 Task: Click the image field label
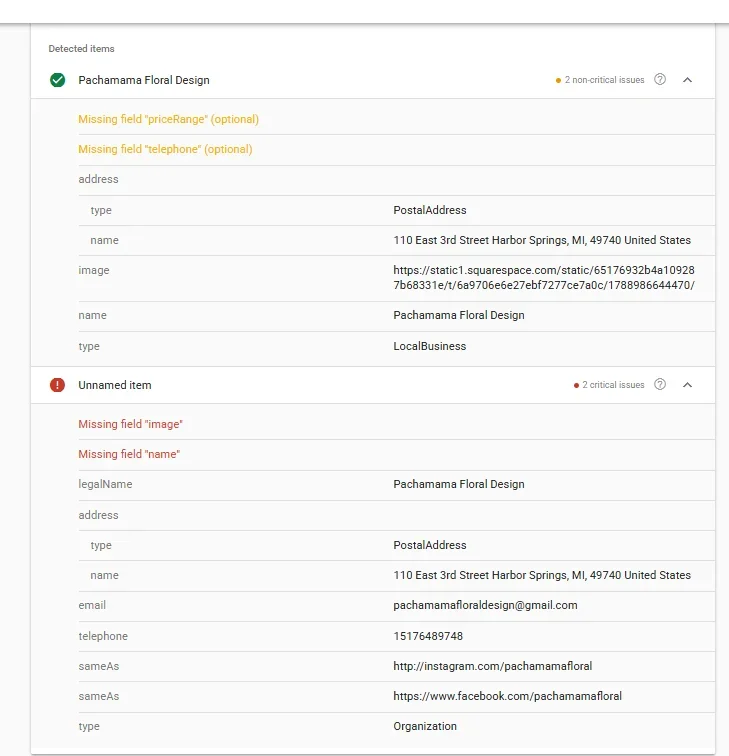click(x=94, y=270)
